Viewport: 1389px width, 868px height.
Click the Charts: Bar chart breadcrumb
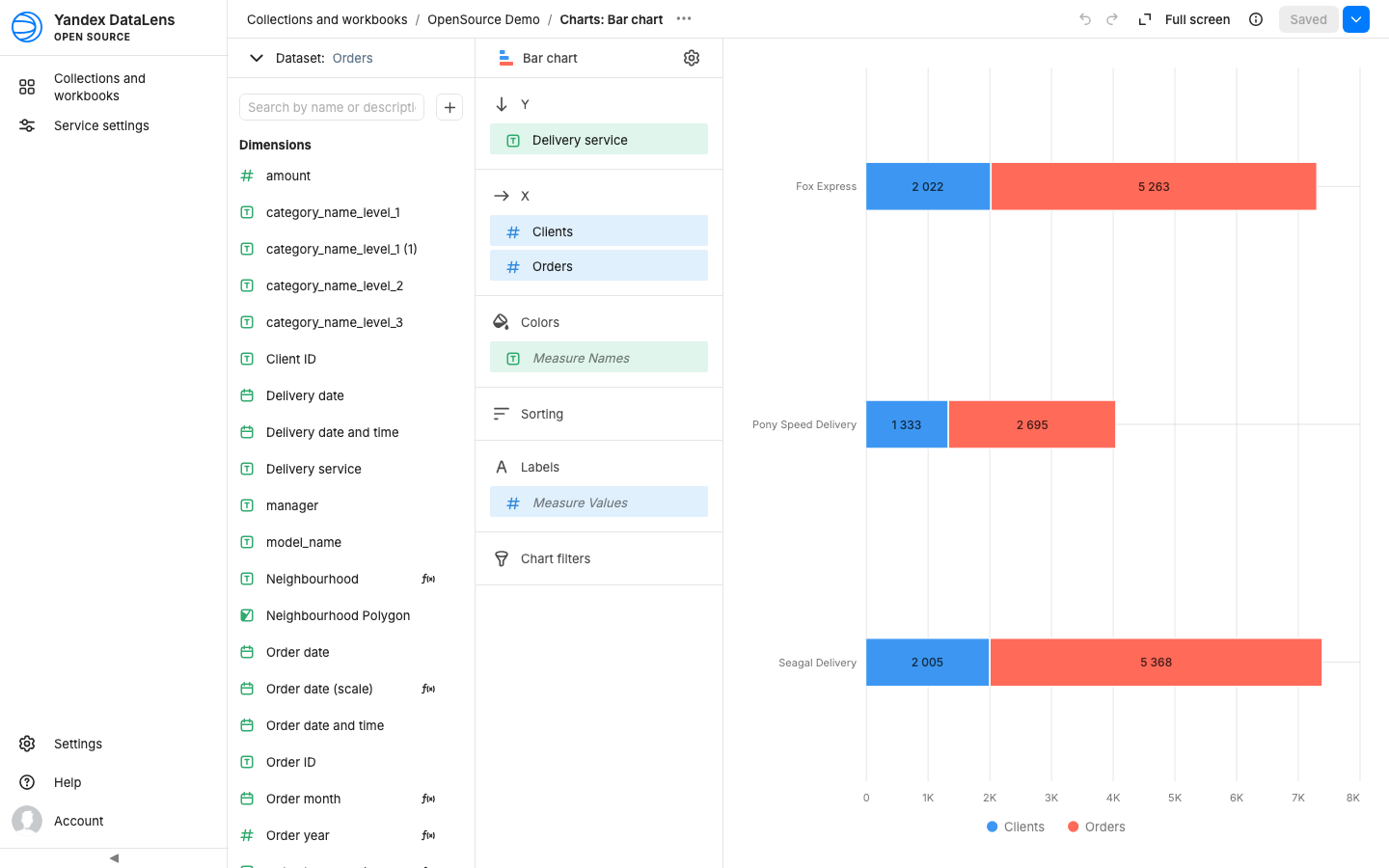(x=611, y=19)
